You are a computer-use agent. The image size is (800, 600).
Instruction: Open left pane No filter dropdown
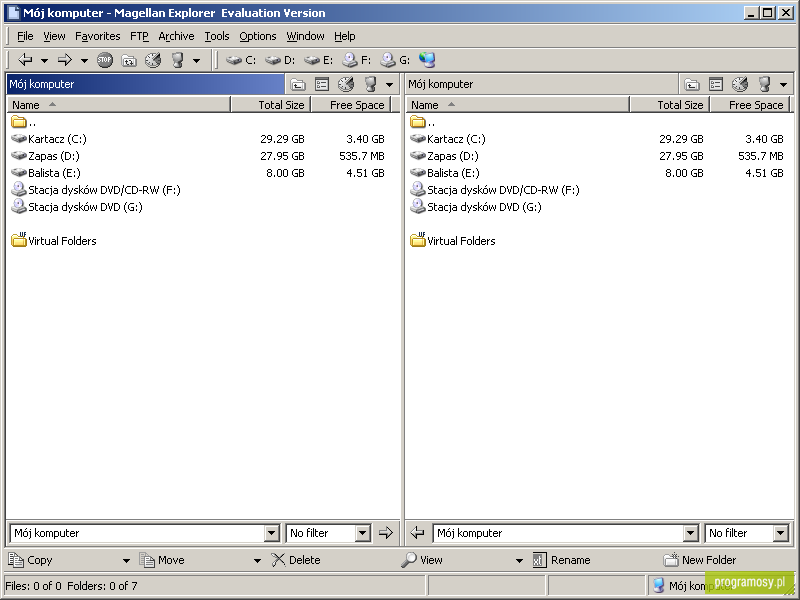362,534
